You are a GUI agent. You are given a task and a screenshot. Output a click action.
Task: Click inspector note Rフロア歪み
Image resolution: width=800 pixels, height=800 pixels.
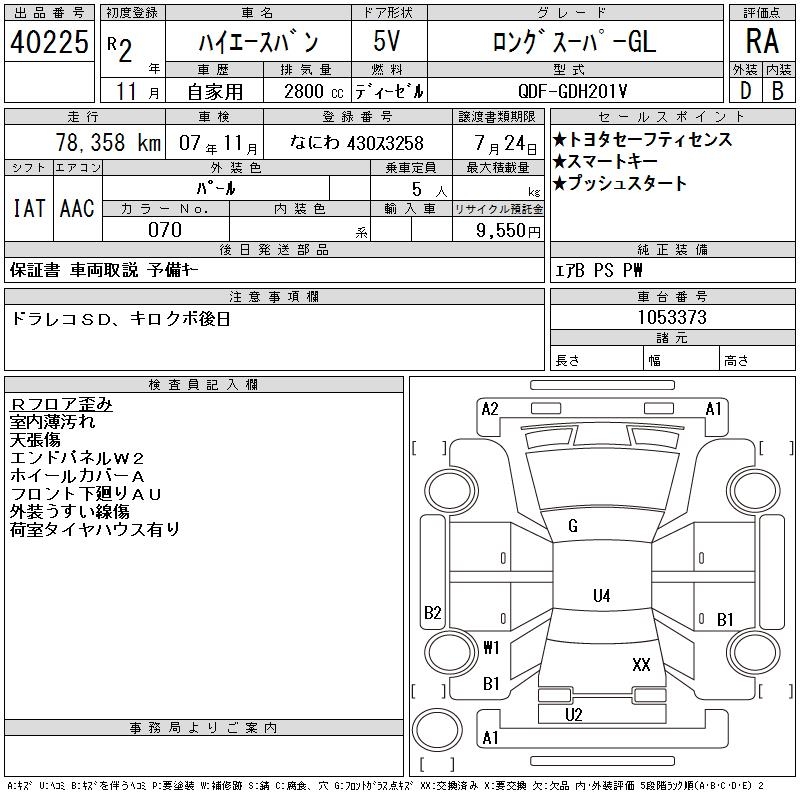(61, 404)
